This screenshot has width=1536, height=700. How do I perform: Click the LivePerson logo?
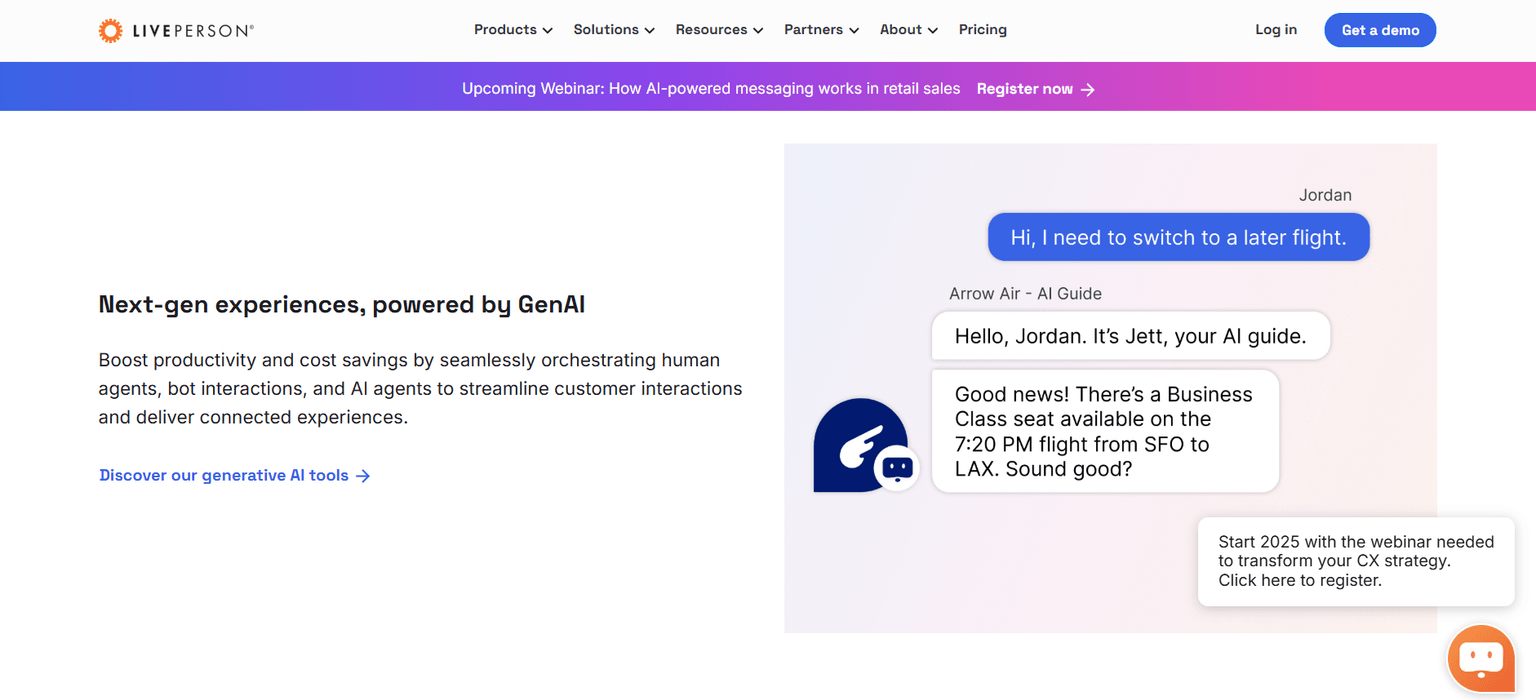pos(176,30)
